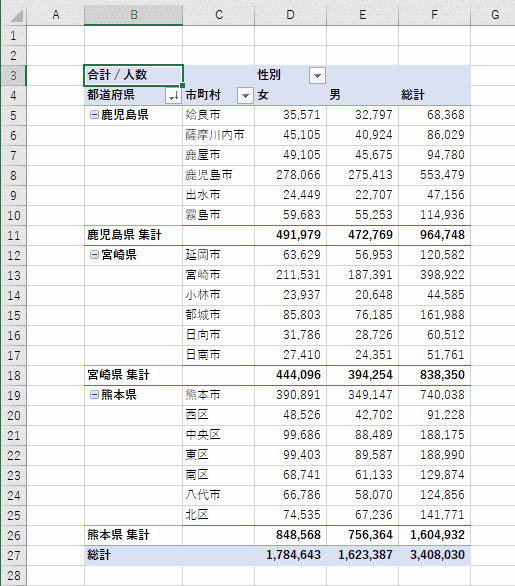
Task: Open the 市町村 filter dropdown
Action: [x=245, y=96]
